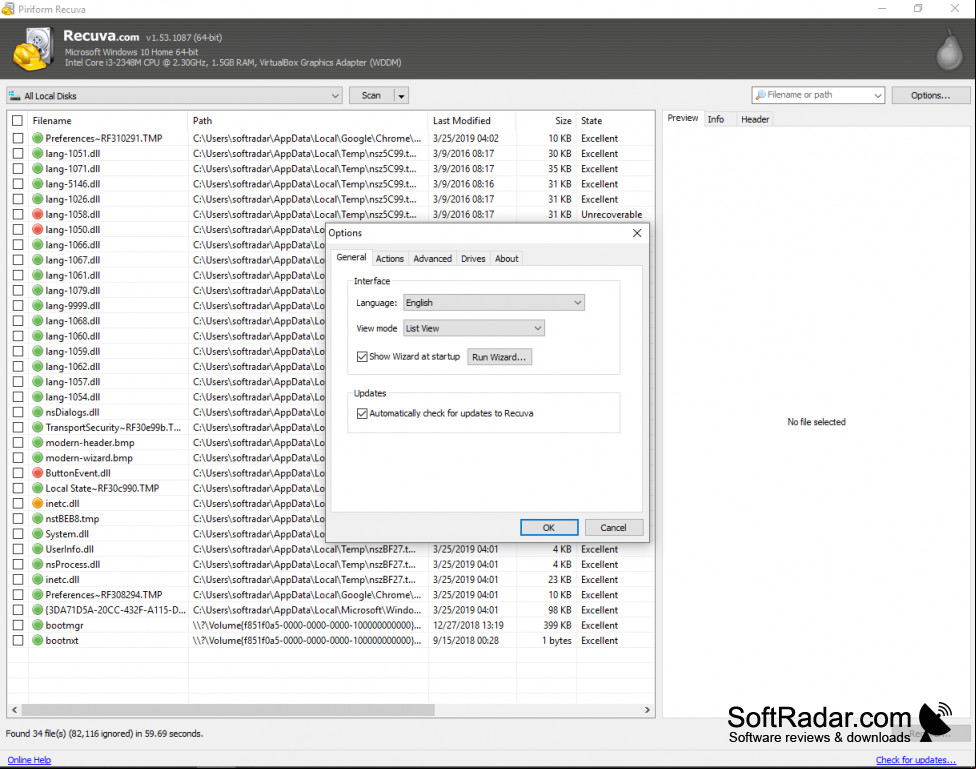Click the green status dot of lang-1051.dll
The width and height of the screenshot is (976, 769).
[x=37, y=154]
